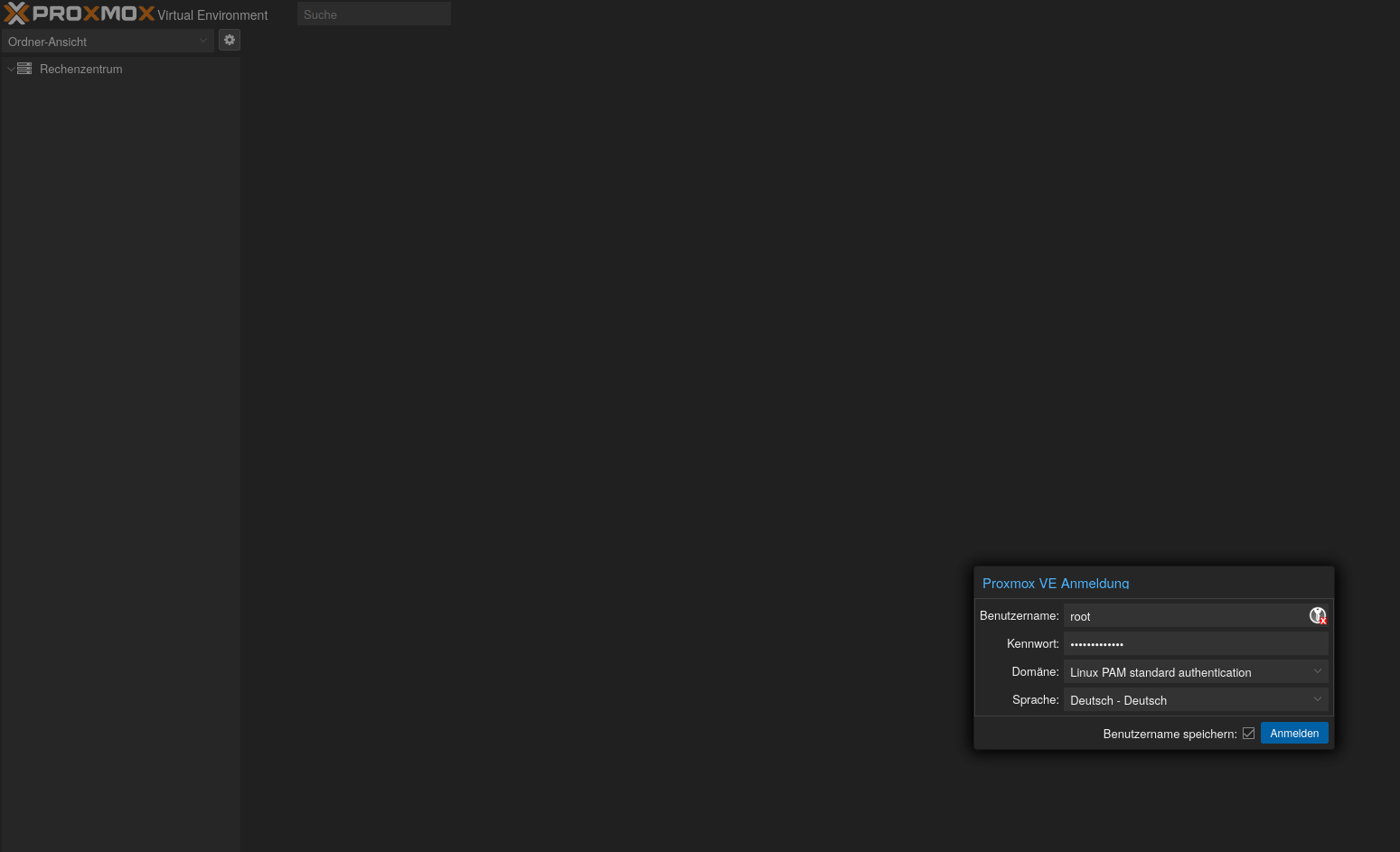Click the Proxmox VE Anmeldung dialog title
Image resolution: width=1400 pixels, height=852 pixels.
pyautogui.click(x=1056, y=584)
